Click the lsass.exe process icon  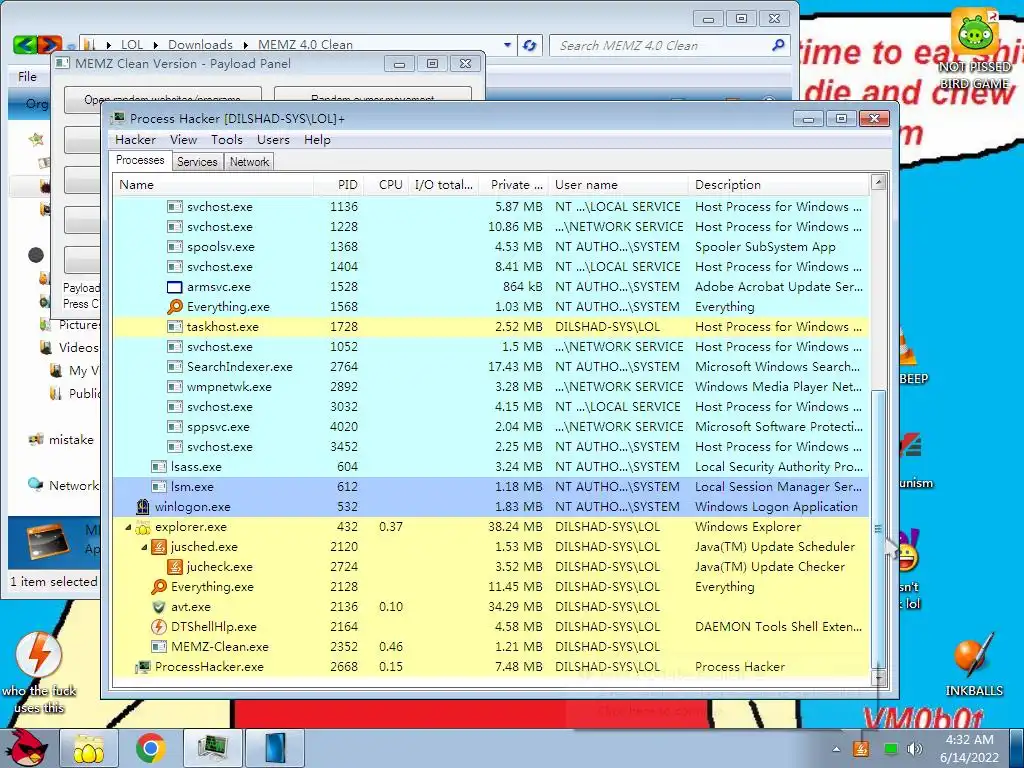coord(159,467)
